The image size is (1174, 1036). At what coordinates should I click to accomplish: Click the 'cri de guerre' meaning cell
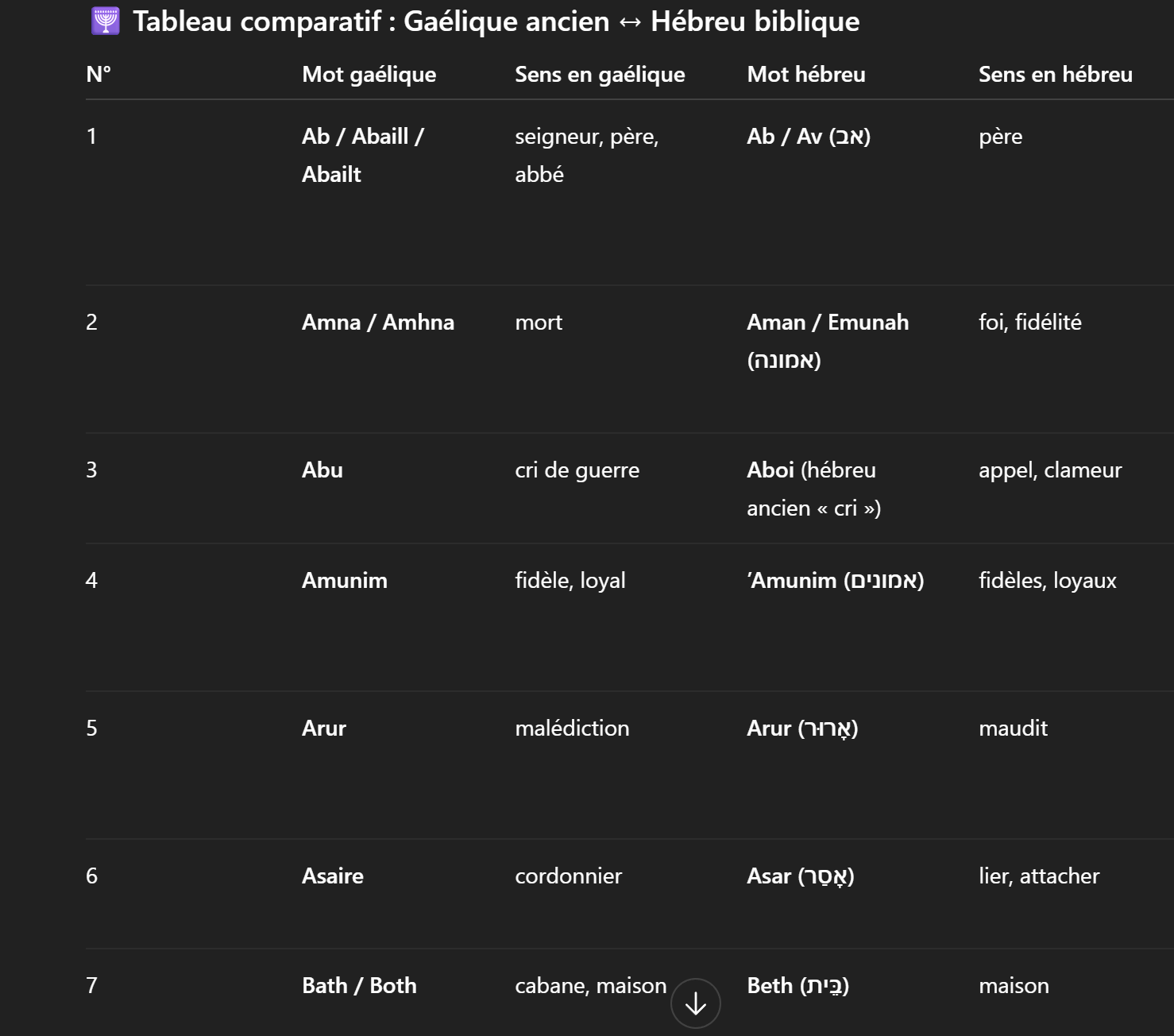click(x=577, y=470)
